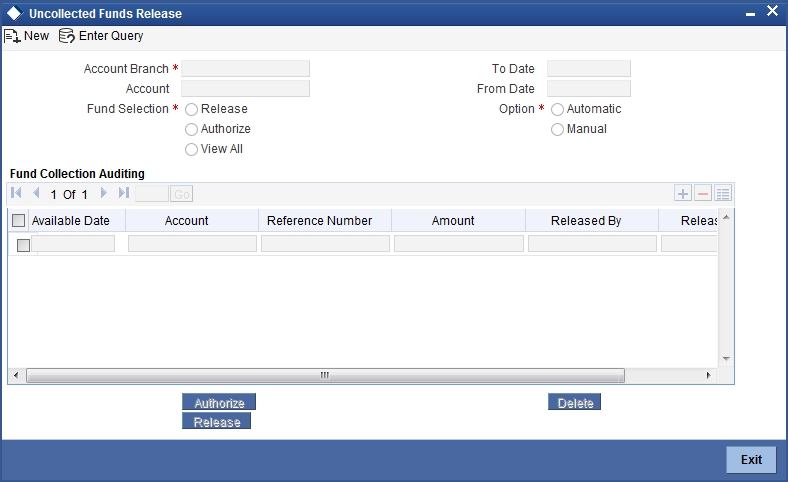Jump to last page arrow in grid
The width and height of the screenshot is (788, 482).
[124, 193]
